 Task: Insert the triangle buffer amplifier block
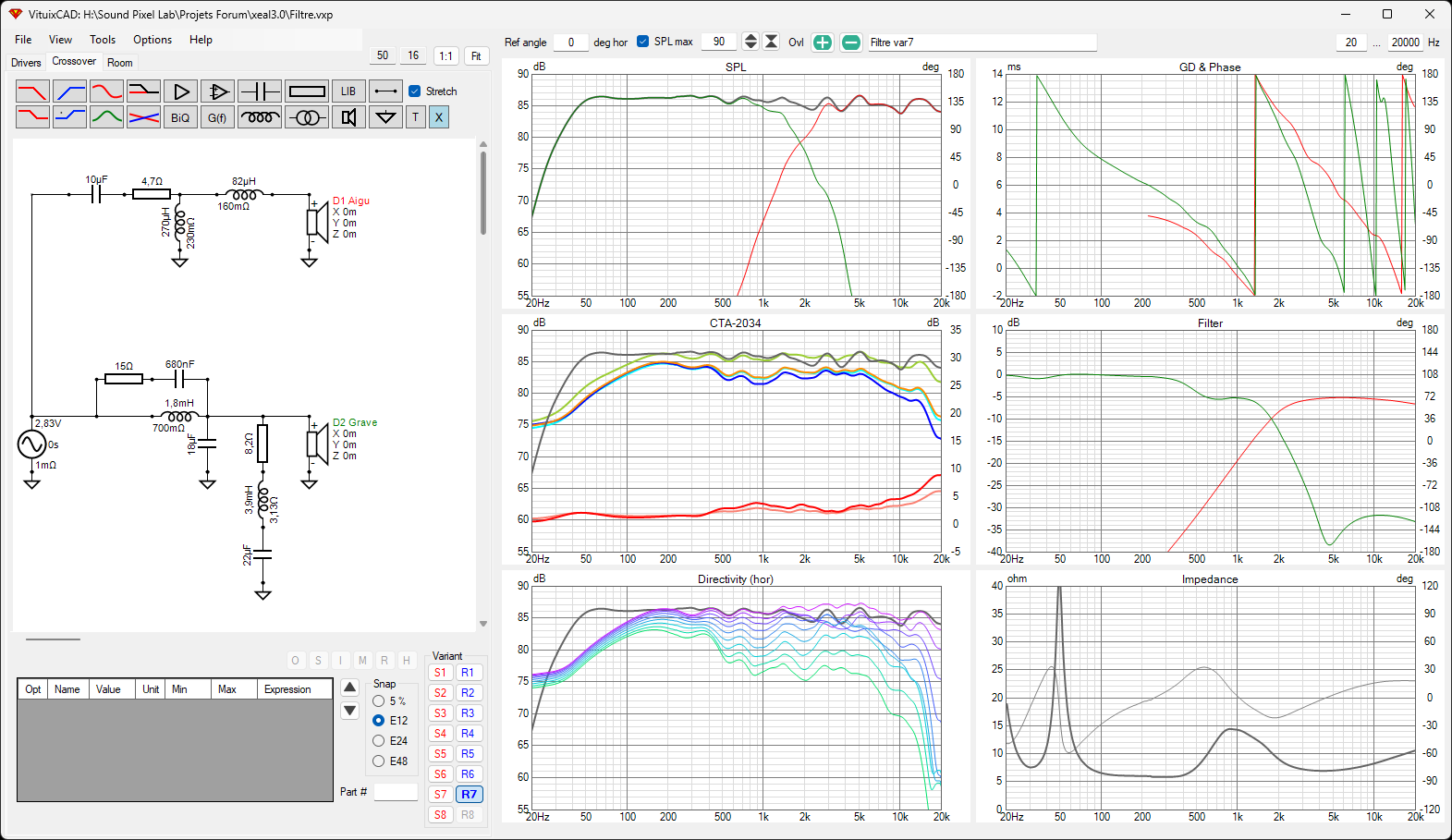[180, 91]
